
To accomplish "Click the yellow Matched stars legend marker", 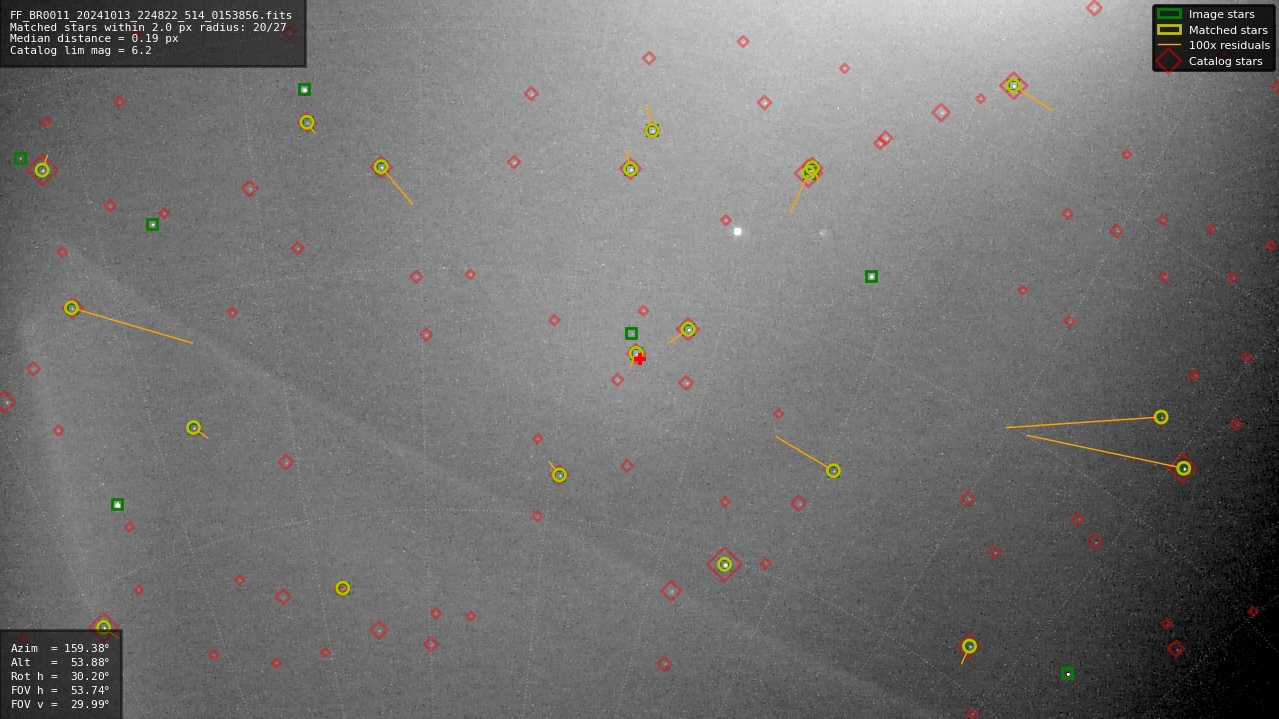I will [x=1169, y=30].
